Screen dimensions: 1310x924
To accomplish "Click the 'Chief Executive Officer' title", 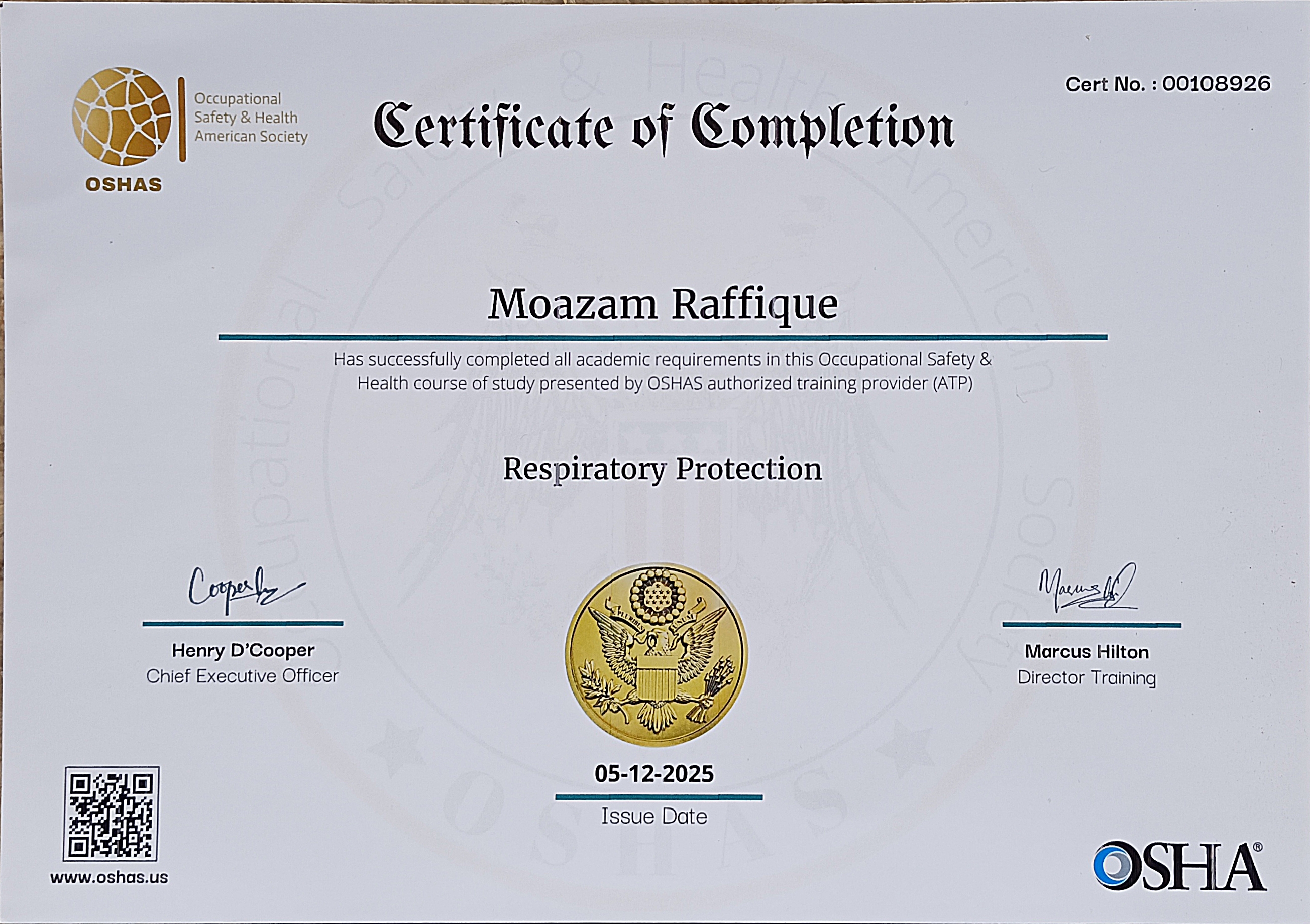I will pos(243,676).
